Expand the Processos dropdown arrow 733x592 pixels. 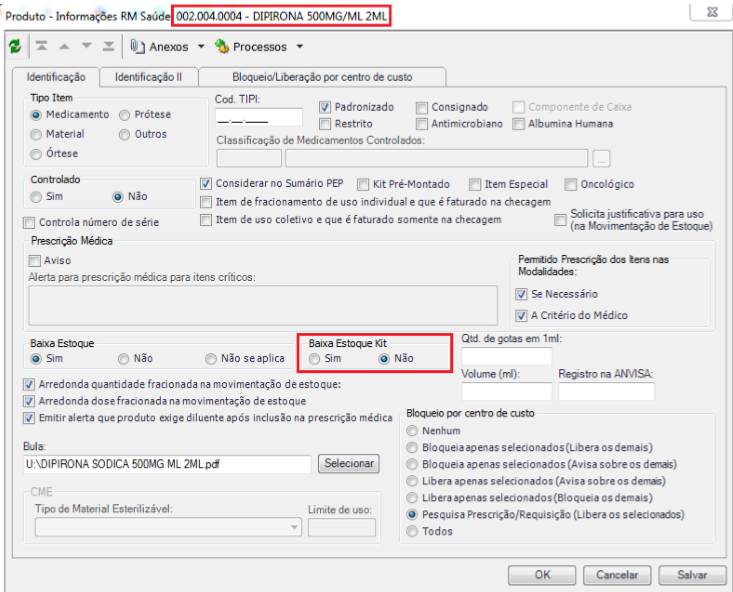click(300, 46)
